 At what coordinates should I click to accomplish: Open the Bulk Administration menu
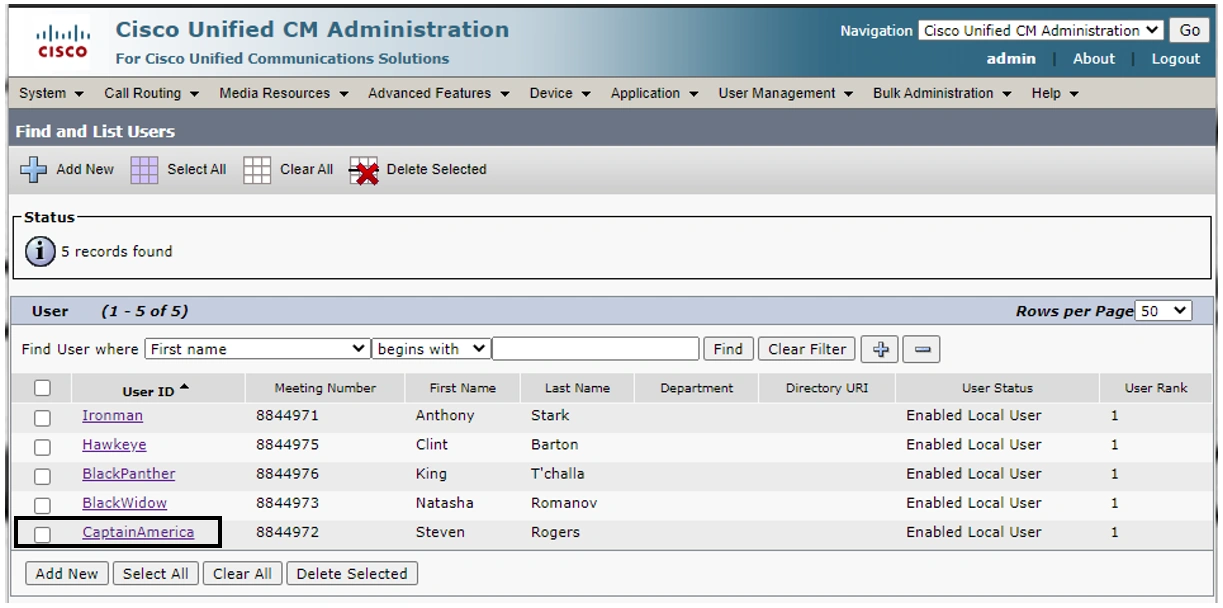pyautogui.click(x=942, y=93)
